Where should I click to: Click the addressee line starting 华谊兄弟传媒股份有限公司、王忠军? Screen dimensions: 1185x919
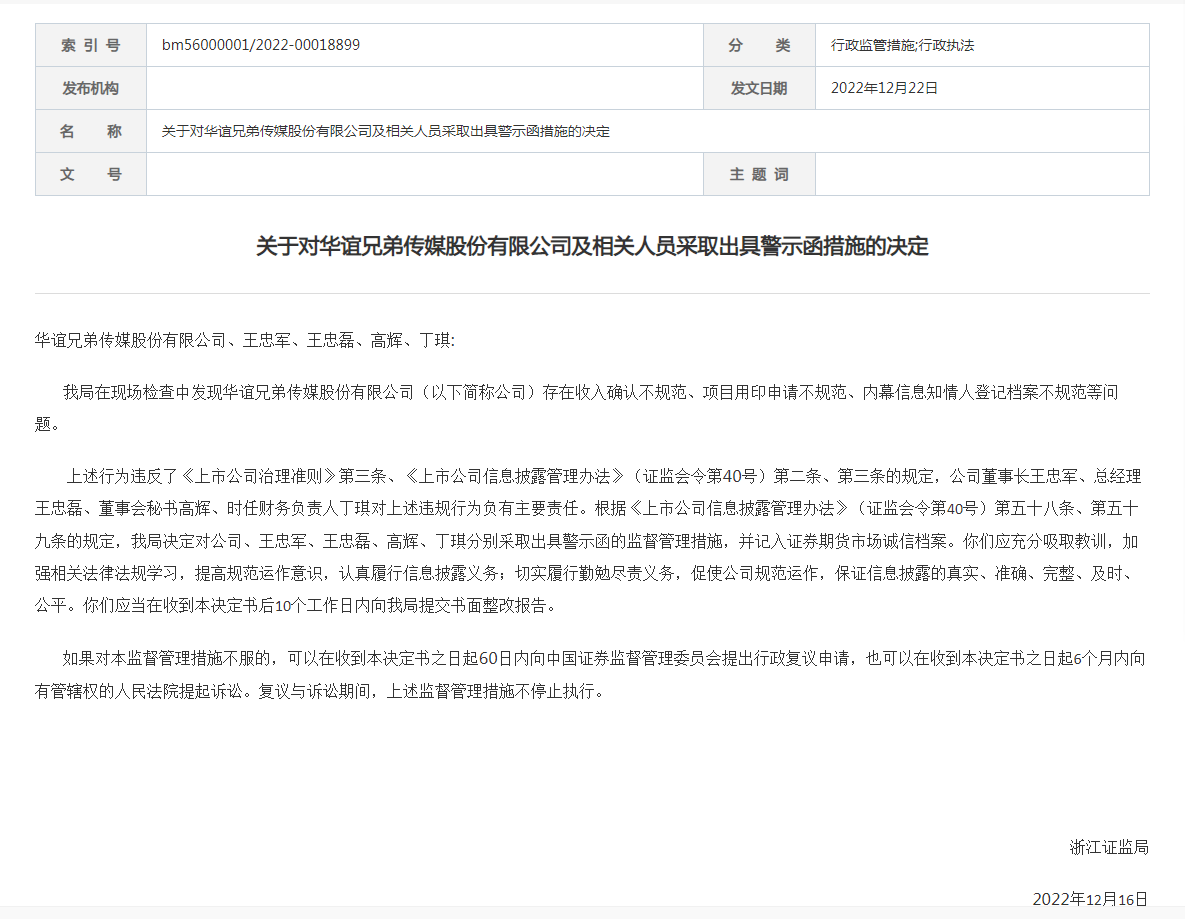[x=245, y=341]
